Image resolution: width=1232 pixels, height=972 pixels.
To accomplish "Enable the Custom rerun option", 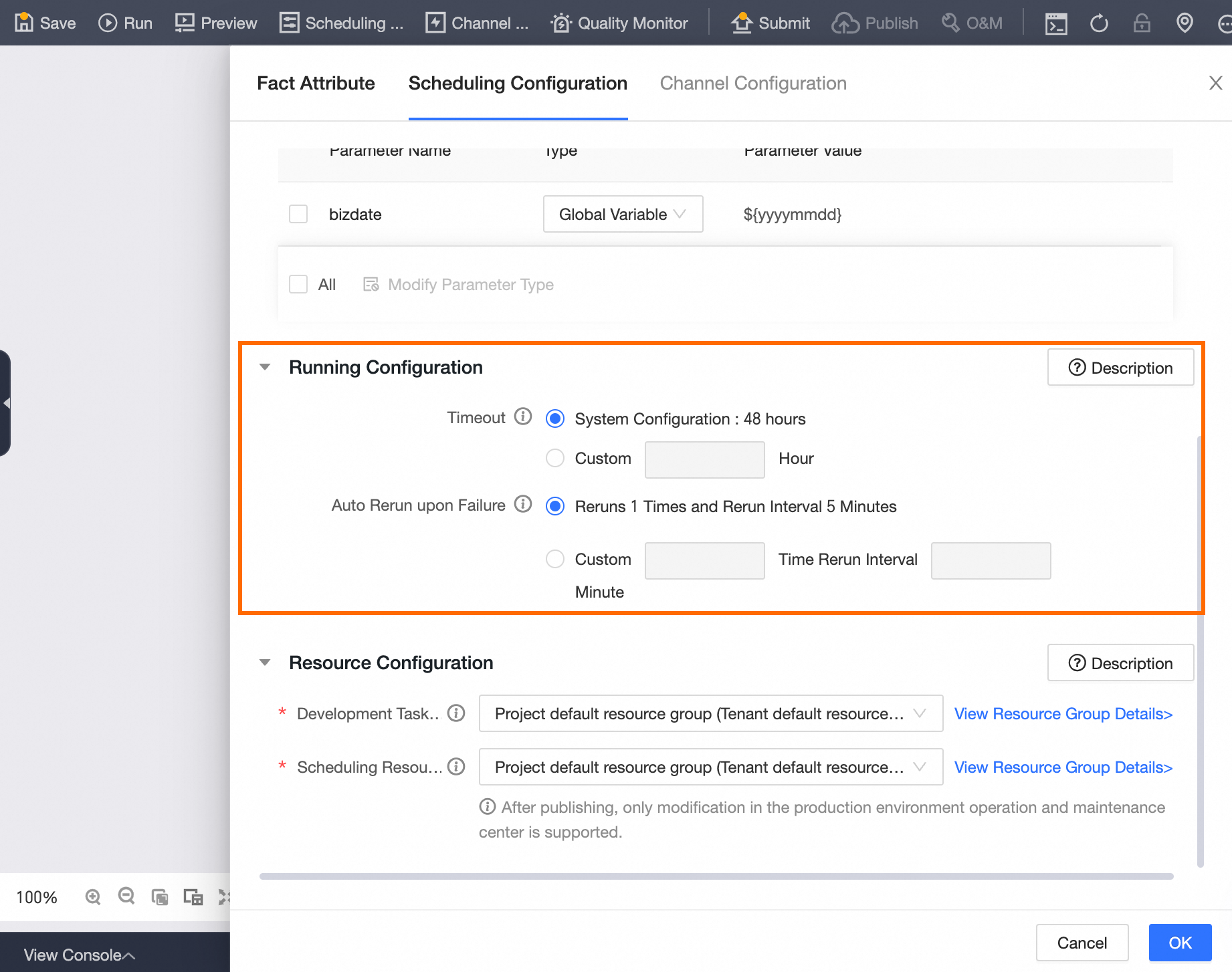I will coord(554,559).
